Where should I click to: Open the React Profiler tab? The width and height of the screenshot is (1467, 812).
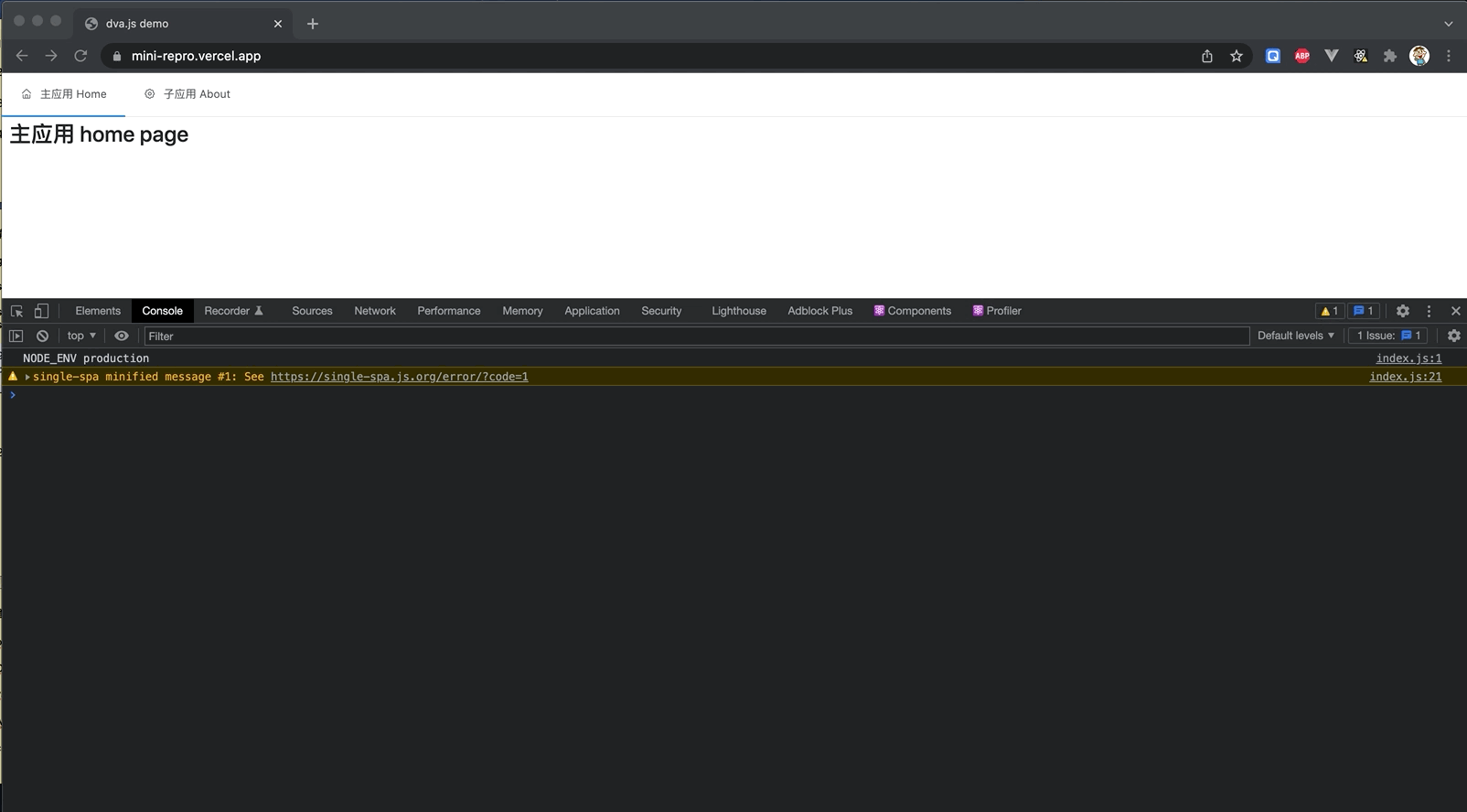[997, 311]
